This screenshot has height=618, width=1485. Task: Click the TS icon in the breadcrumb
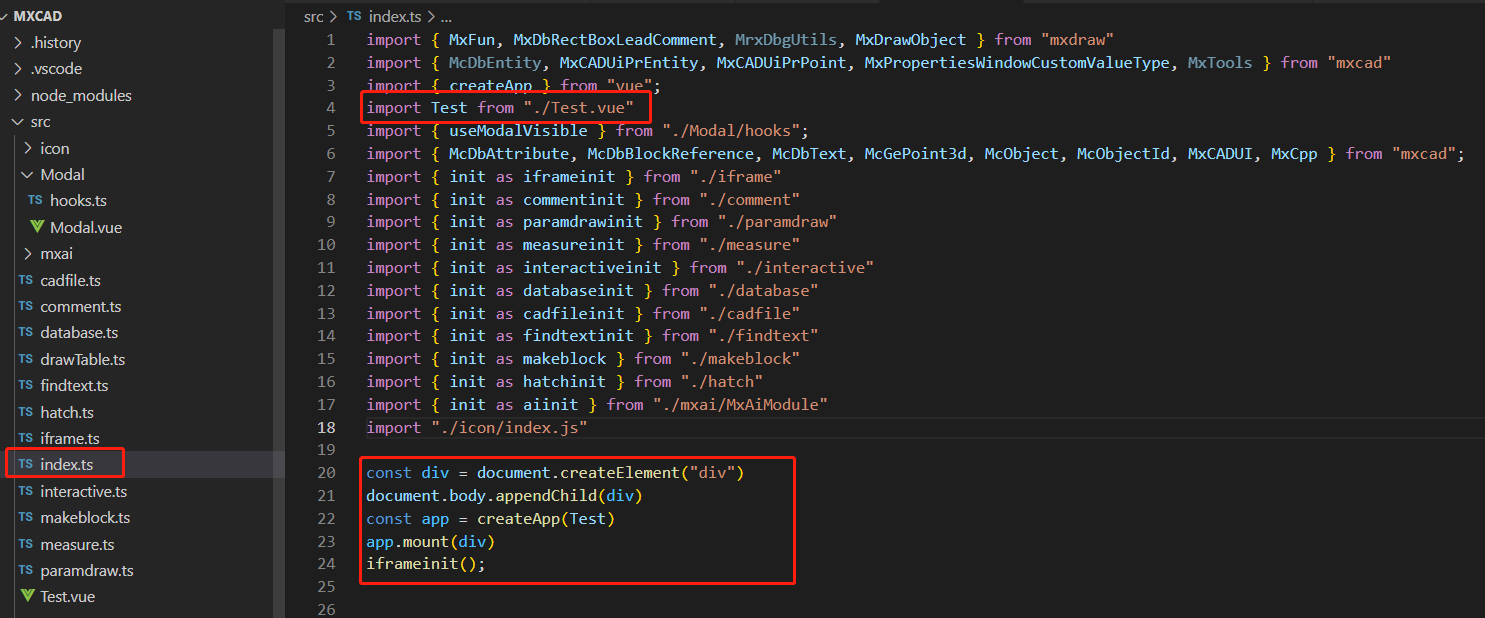click(355, 16)
